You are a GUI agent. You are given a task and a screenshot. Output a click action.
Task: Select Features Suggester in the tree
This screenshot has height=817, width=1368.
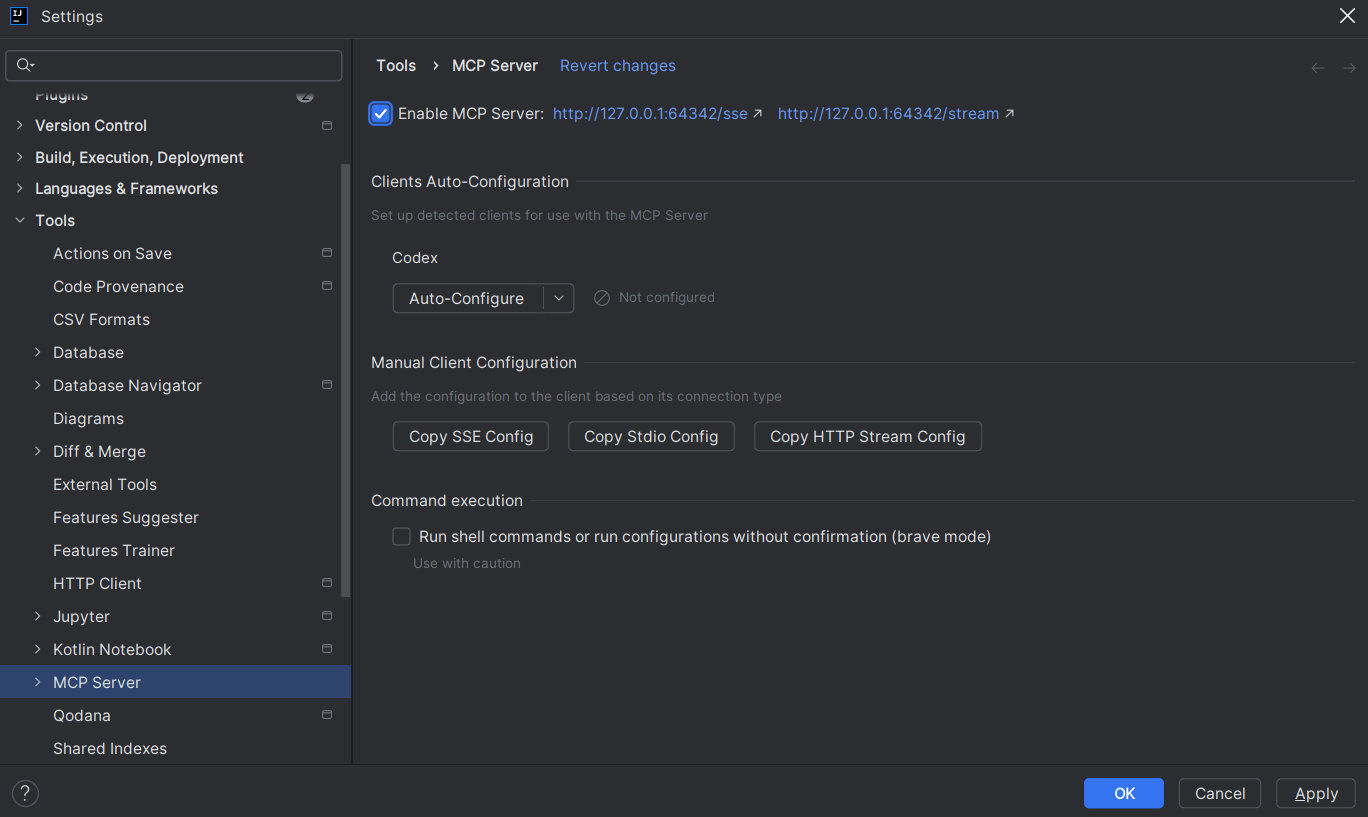[126, 518]
